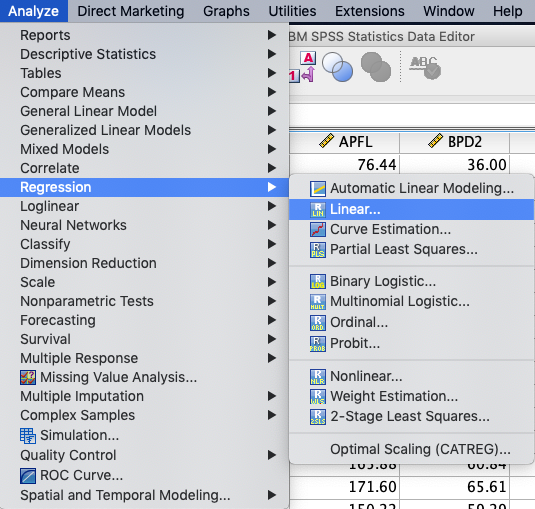Open the Window menu

449,11
